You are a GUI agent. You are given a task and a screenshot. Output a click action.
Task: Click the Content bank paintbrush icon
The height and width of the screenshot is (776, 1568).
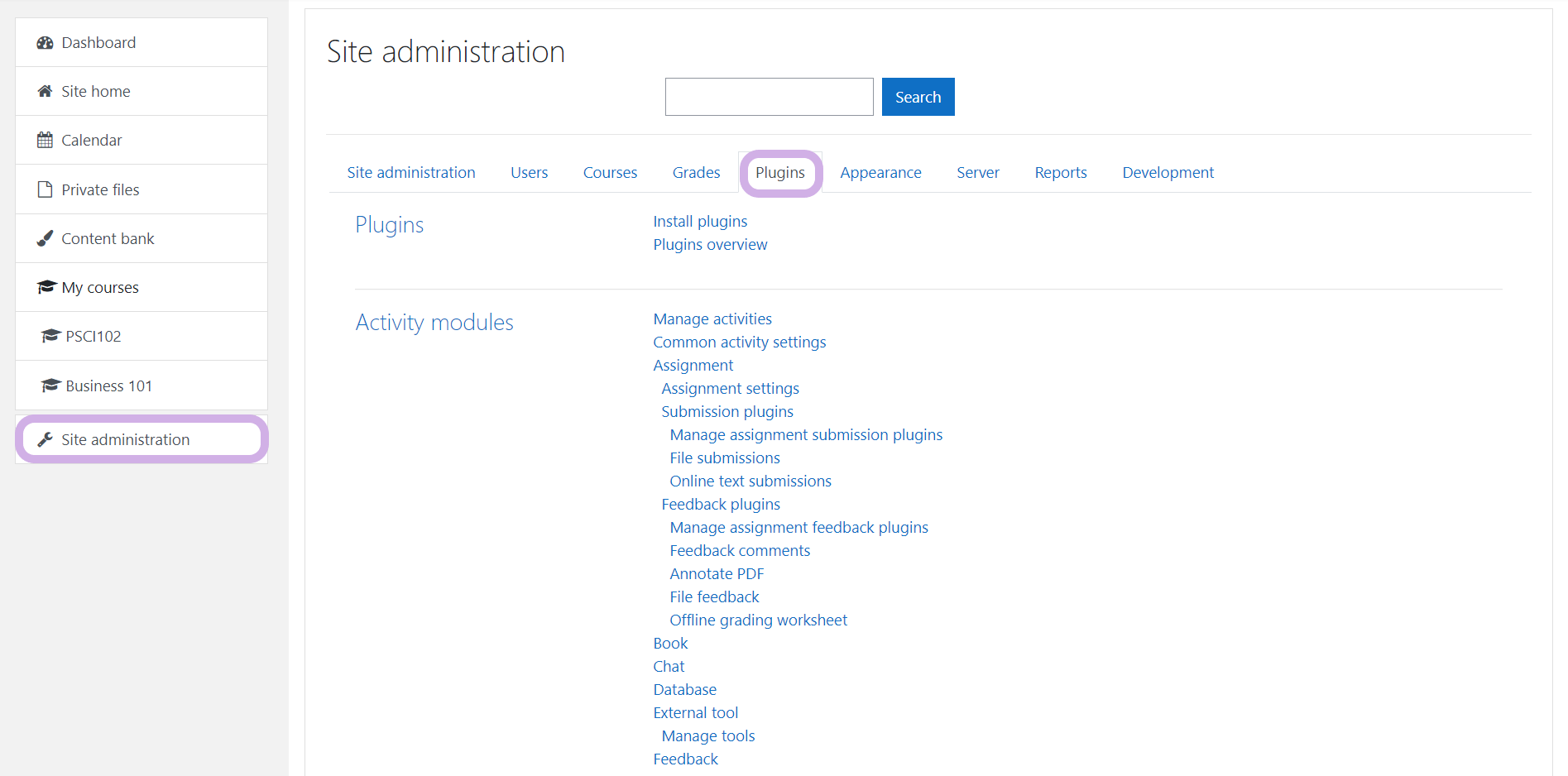point(45,239)
